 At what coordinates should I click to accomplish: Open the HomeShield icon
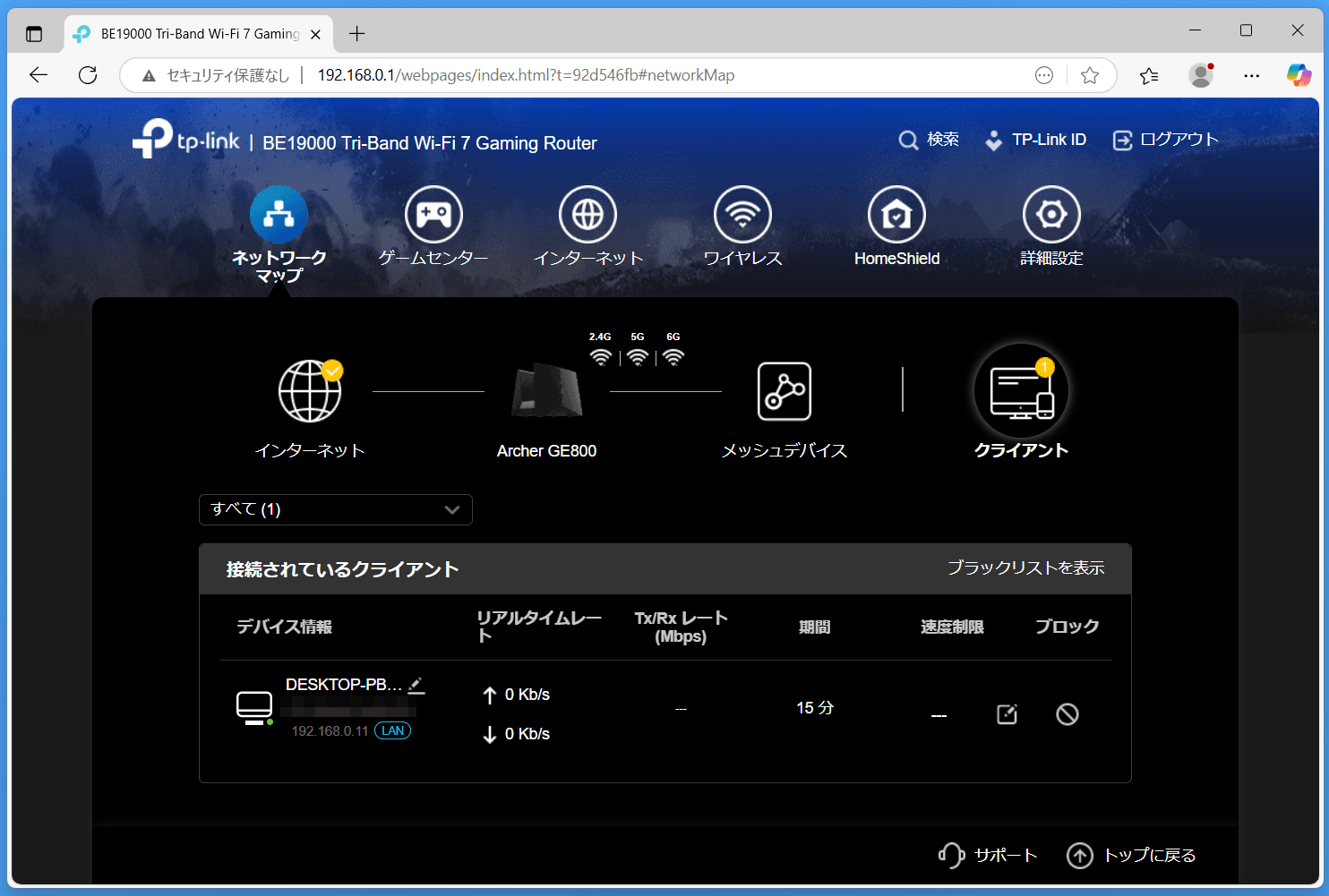point(896,215)
